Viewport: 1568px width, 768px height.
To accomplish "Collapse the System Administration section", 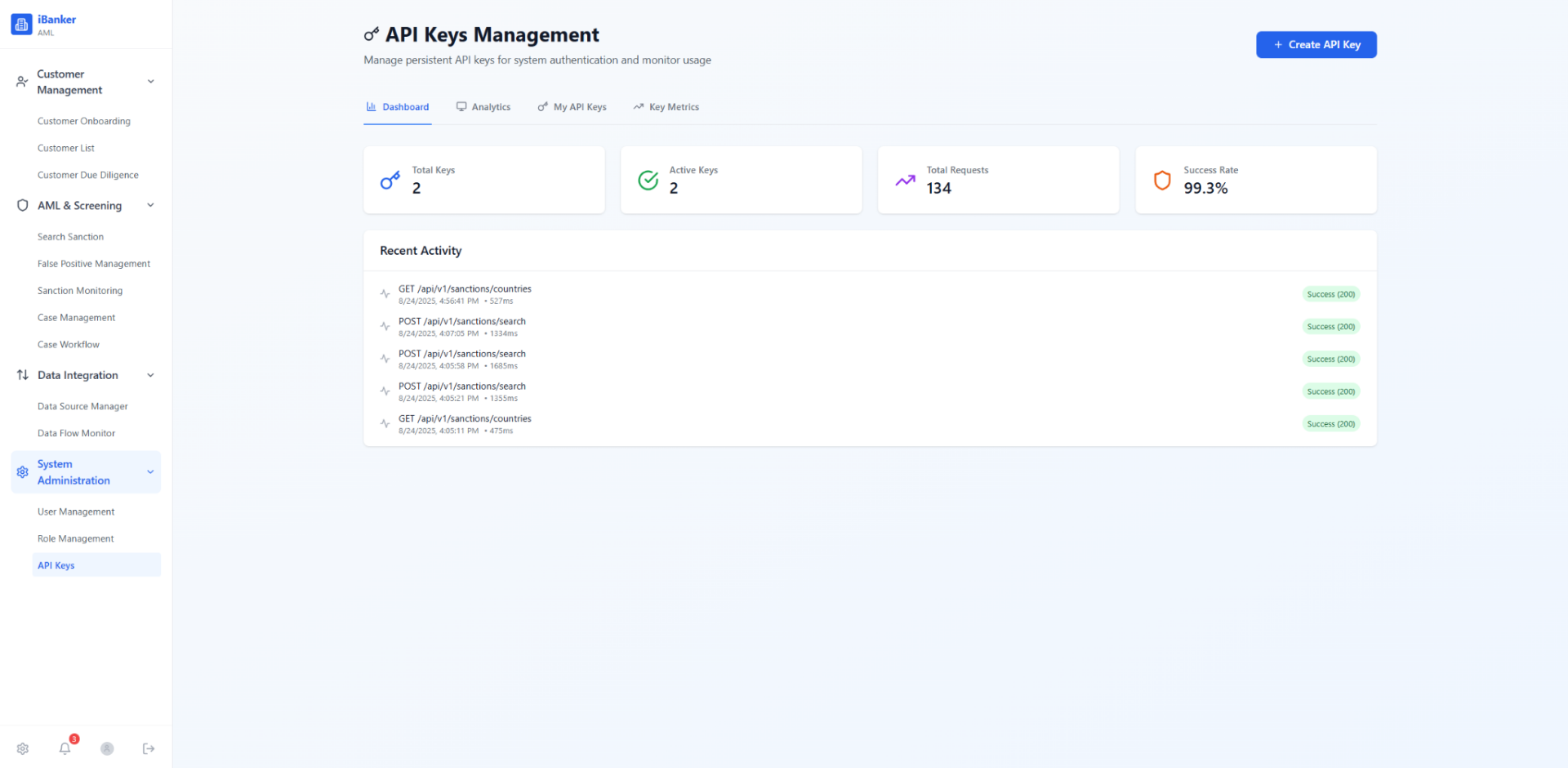I will [150, 472].
